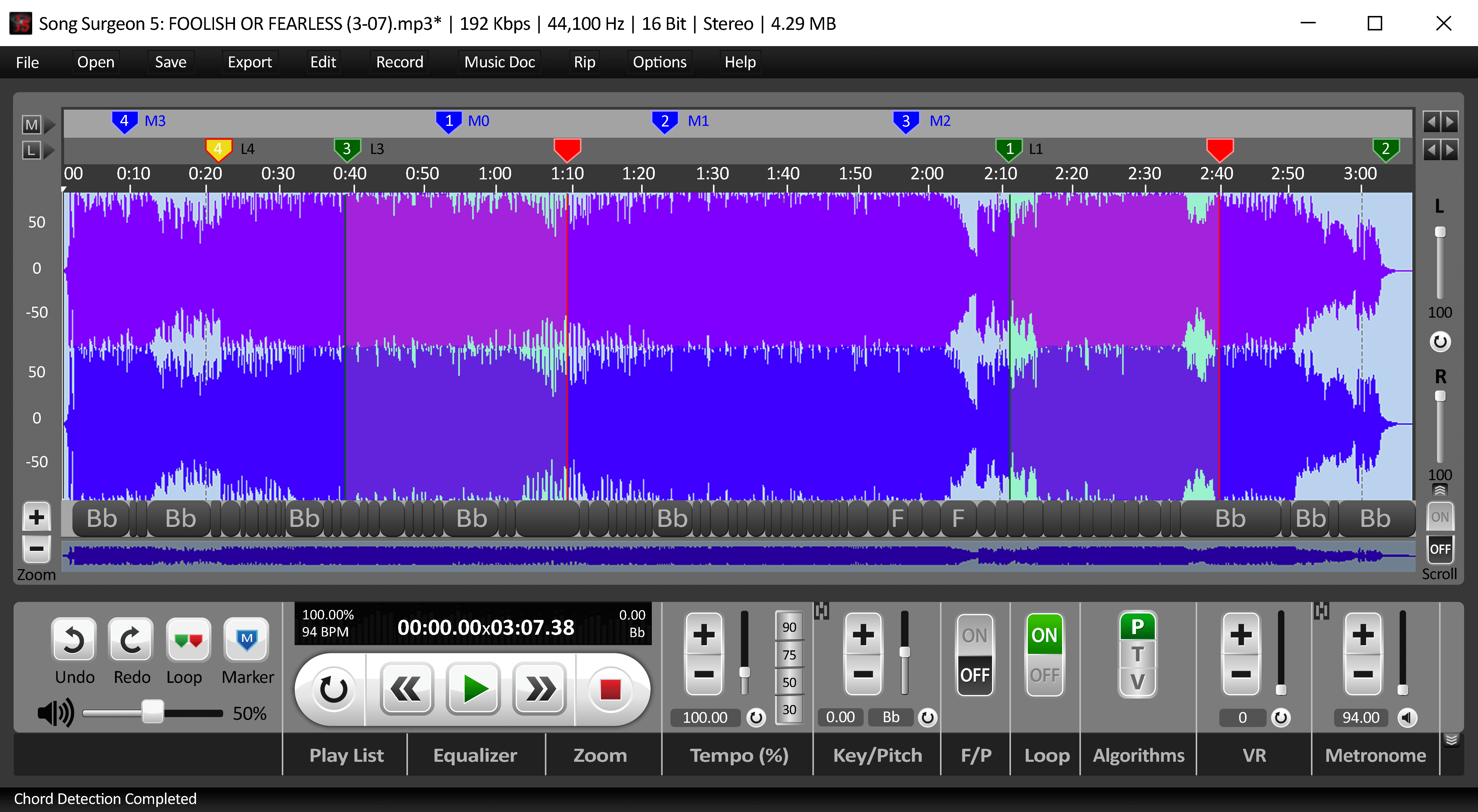The height and width of the screenshot is (812, 1478).
Task: Click the right channel R volume slider
Action: point(1440,427)
